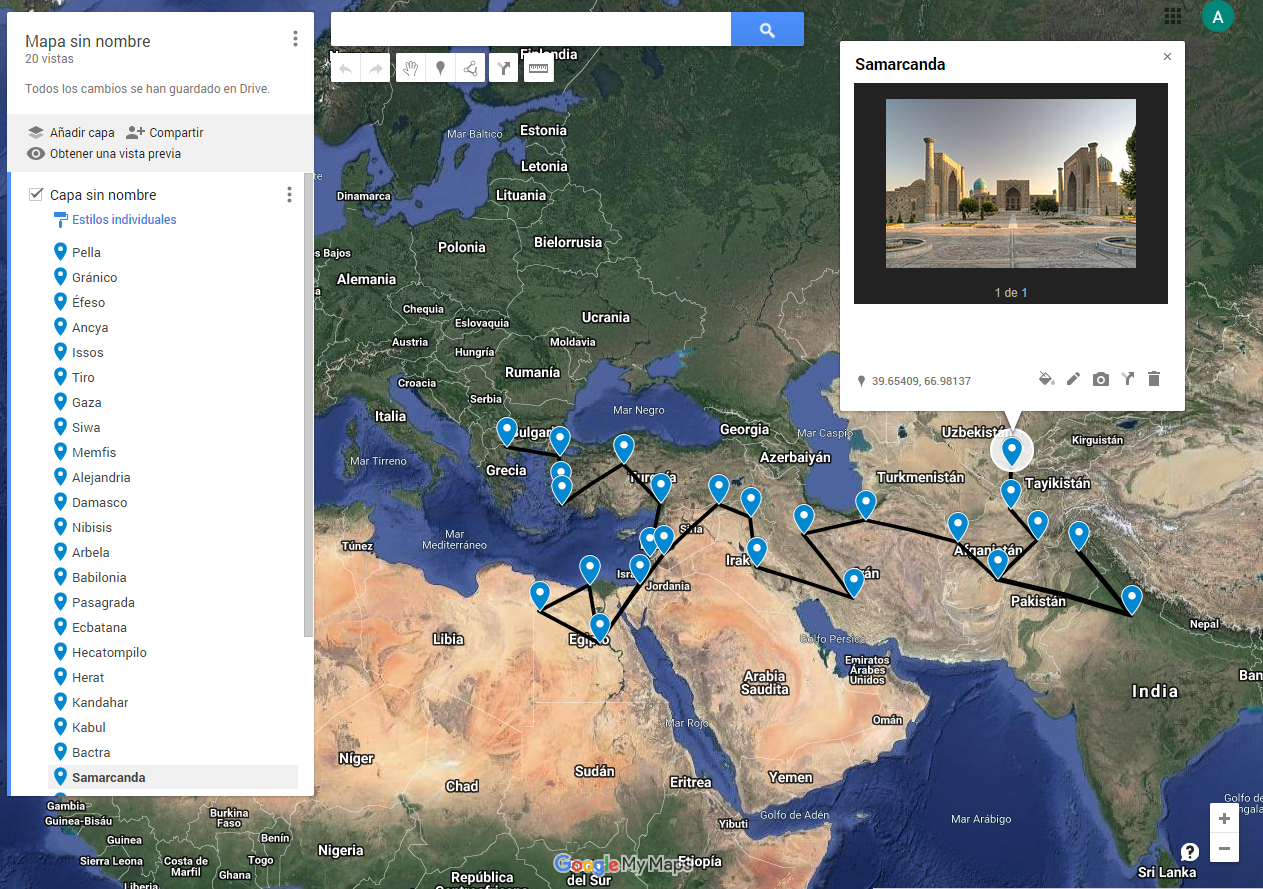The width and height of the screenshot is (1263, 889).
Task: Open Capa sin nombre layer options menu
Action: [290, 195]
